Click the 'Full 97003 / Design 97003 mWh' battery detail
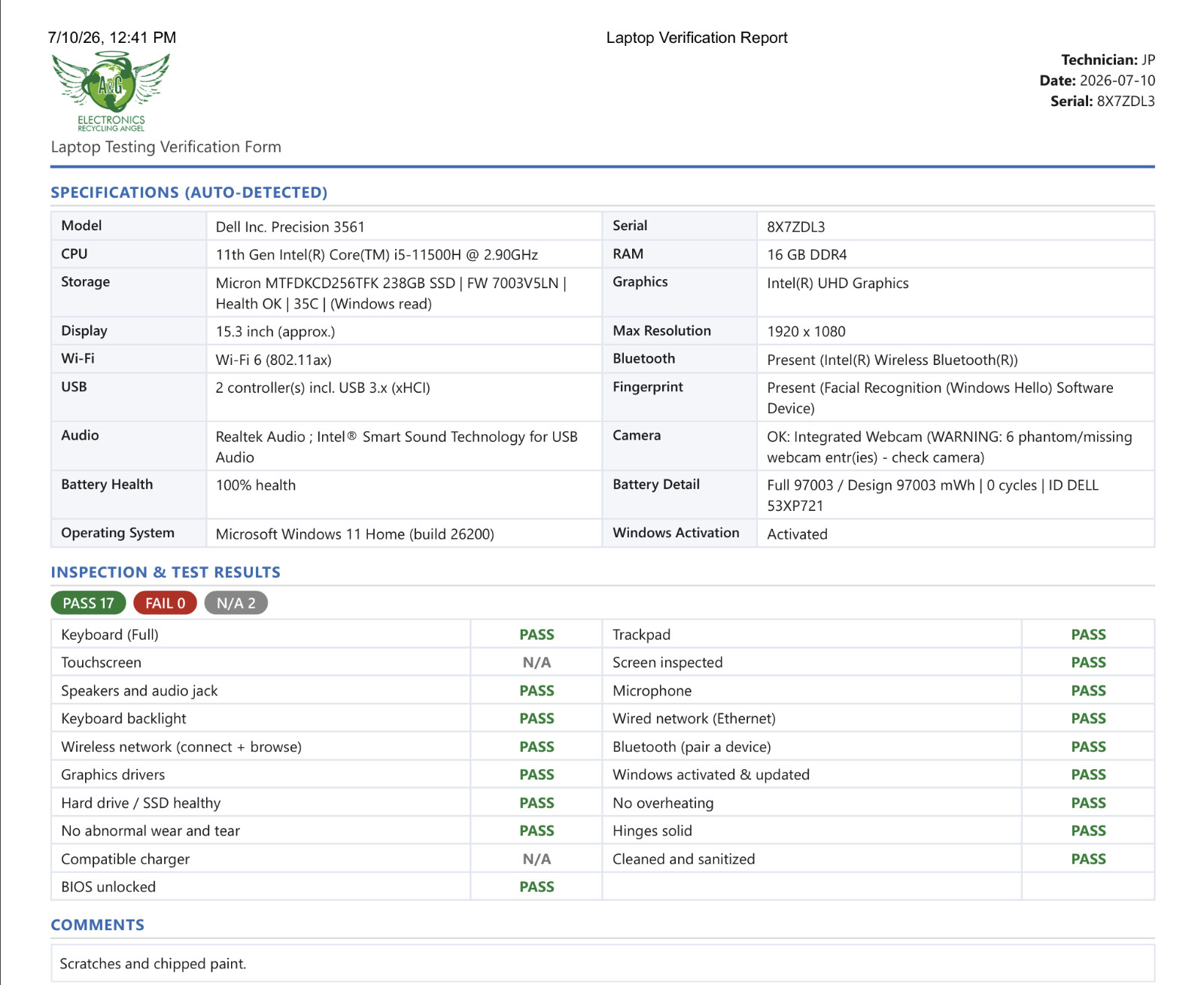 pyautogui.click(x=956, y=495)
